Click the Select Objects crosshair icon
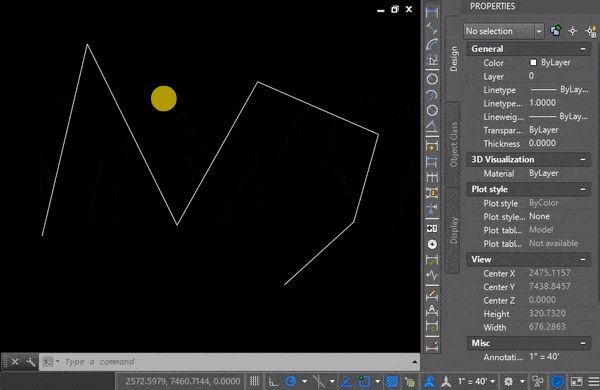Image resolution: width=600 pixels, height=390 pixels. (572, 31)
